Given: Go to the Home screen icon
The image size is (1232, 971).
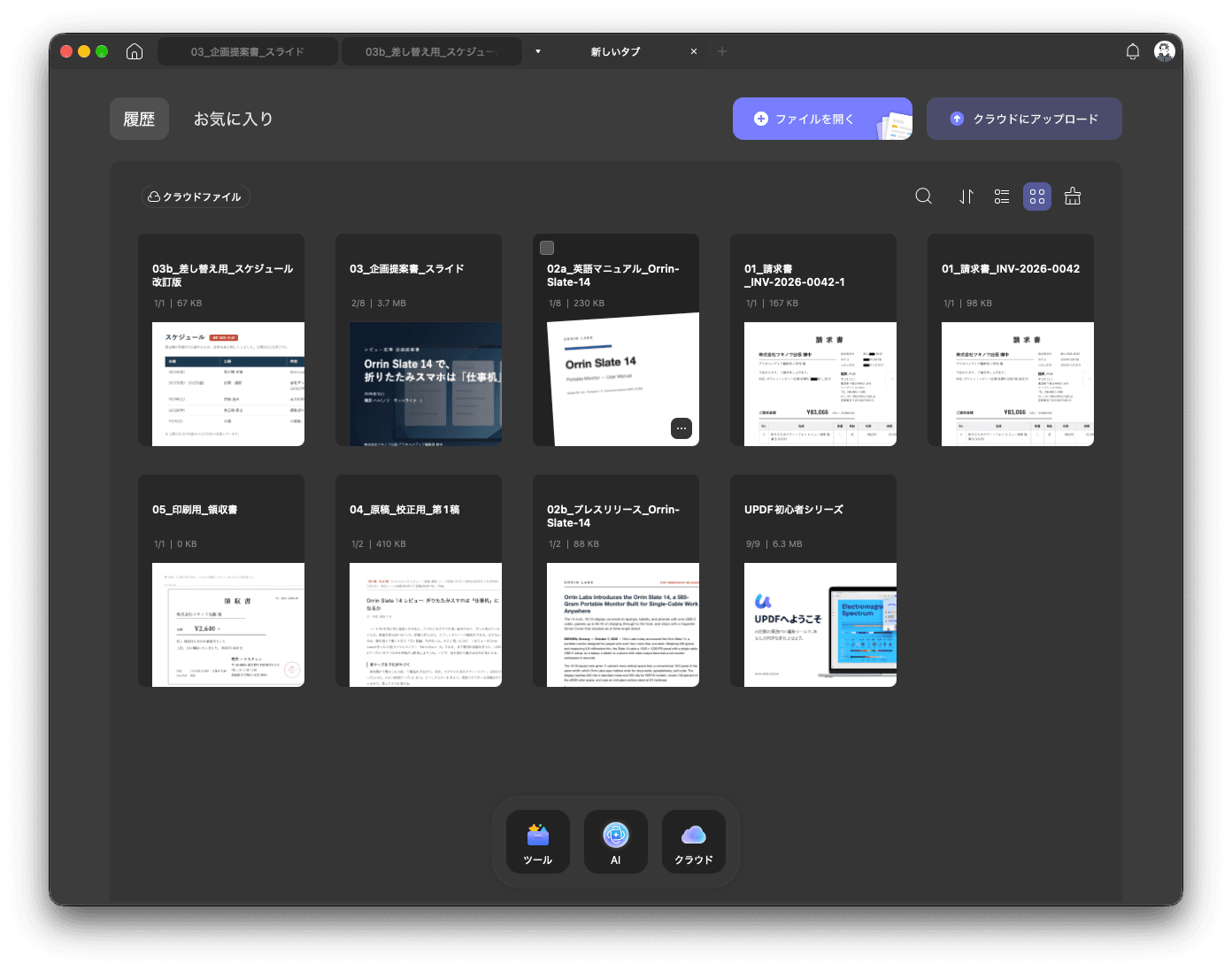Looking at the screenshot, I should click(x=135, y=51).
